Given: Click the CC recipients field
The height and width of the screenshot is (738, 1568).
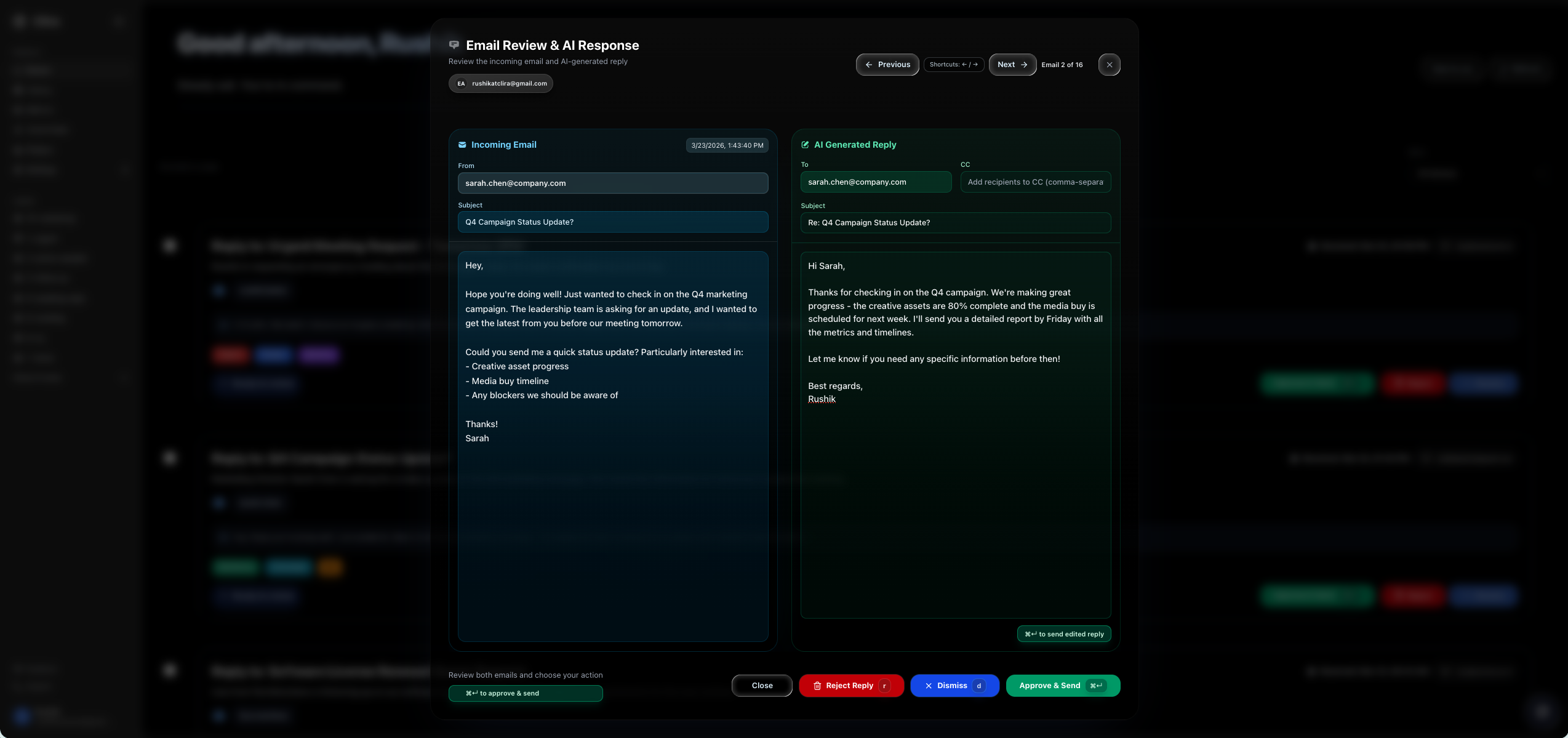Looking at the screenshot, I should (1035, 182).
